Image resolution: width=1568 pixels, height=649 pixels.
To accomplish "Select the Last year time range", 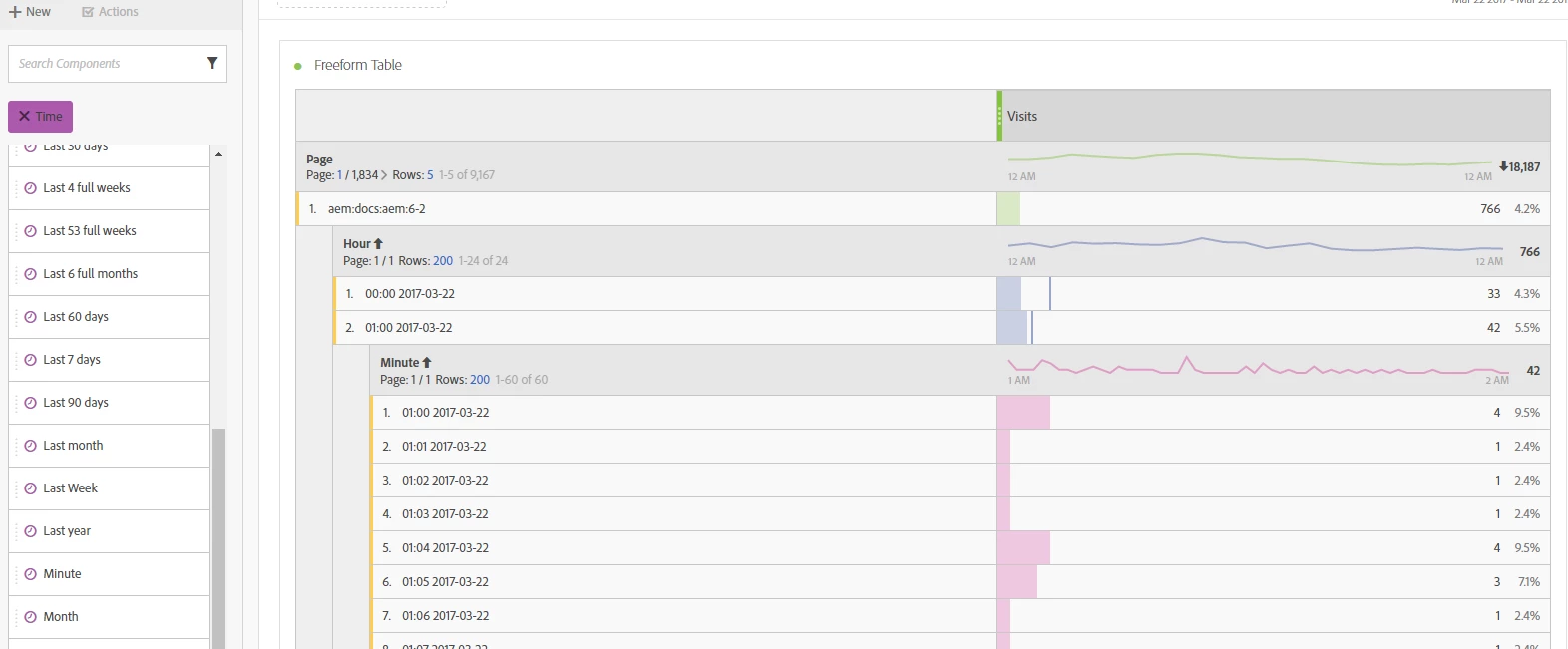I will 110,531.
